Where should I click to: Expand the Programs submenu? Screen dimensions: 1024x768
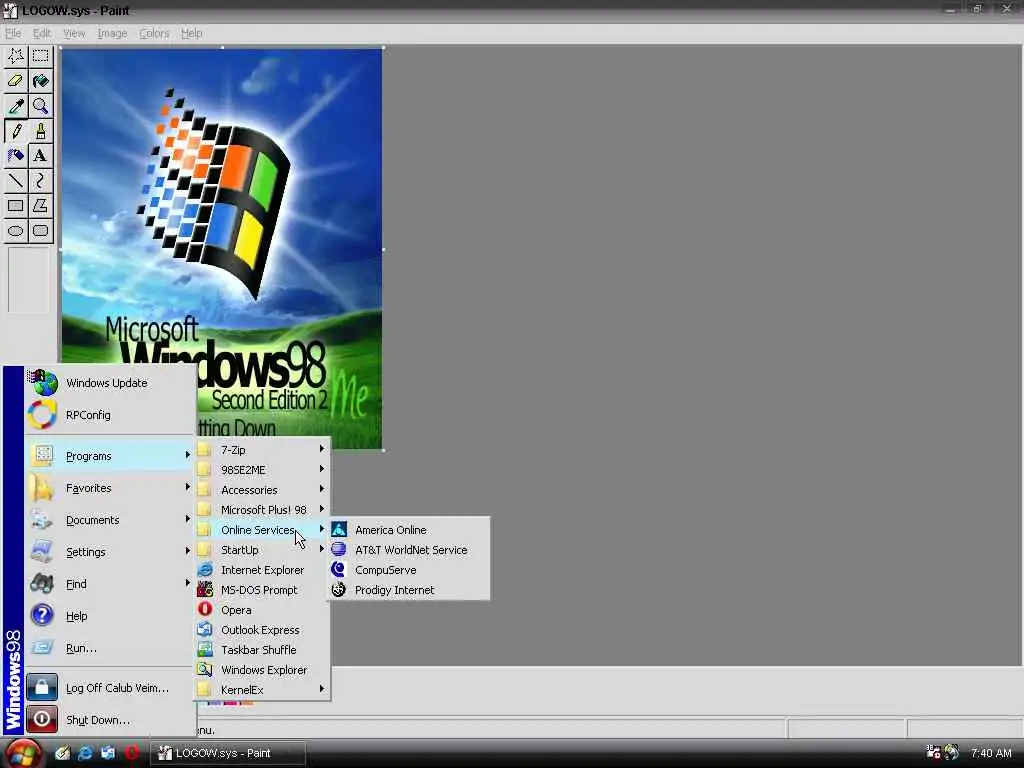(x=110, y=456)
